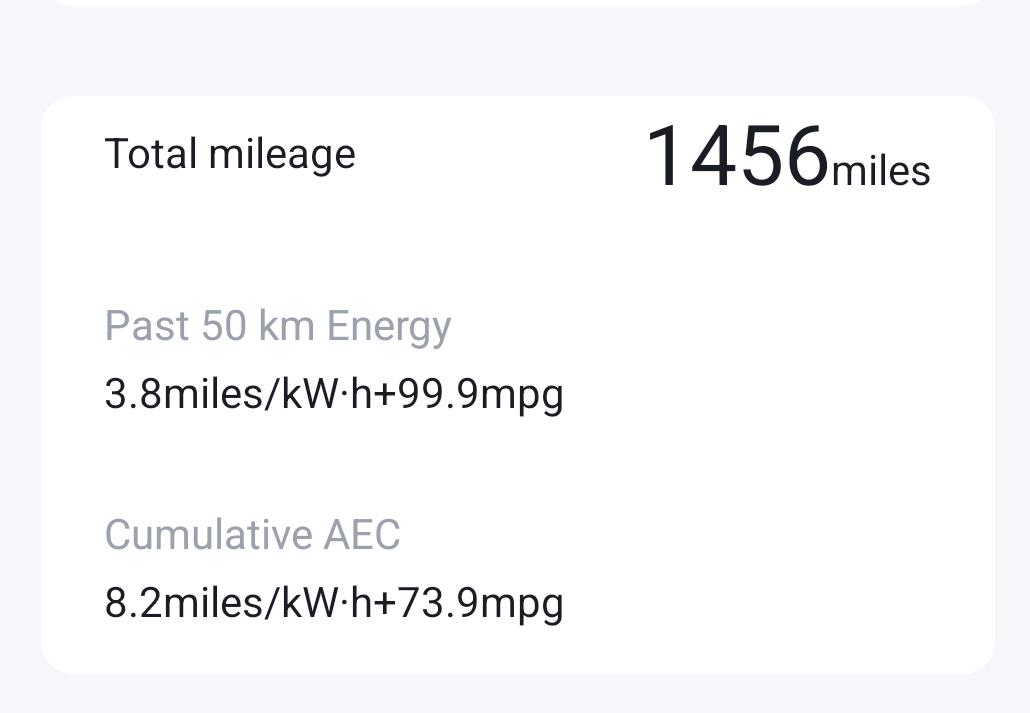1030x713 pixels.
Task: Tap the Total mileage label
Action: coord(230,154)
